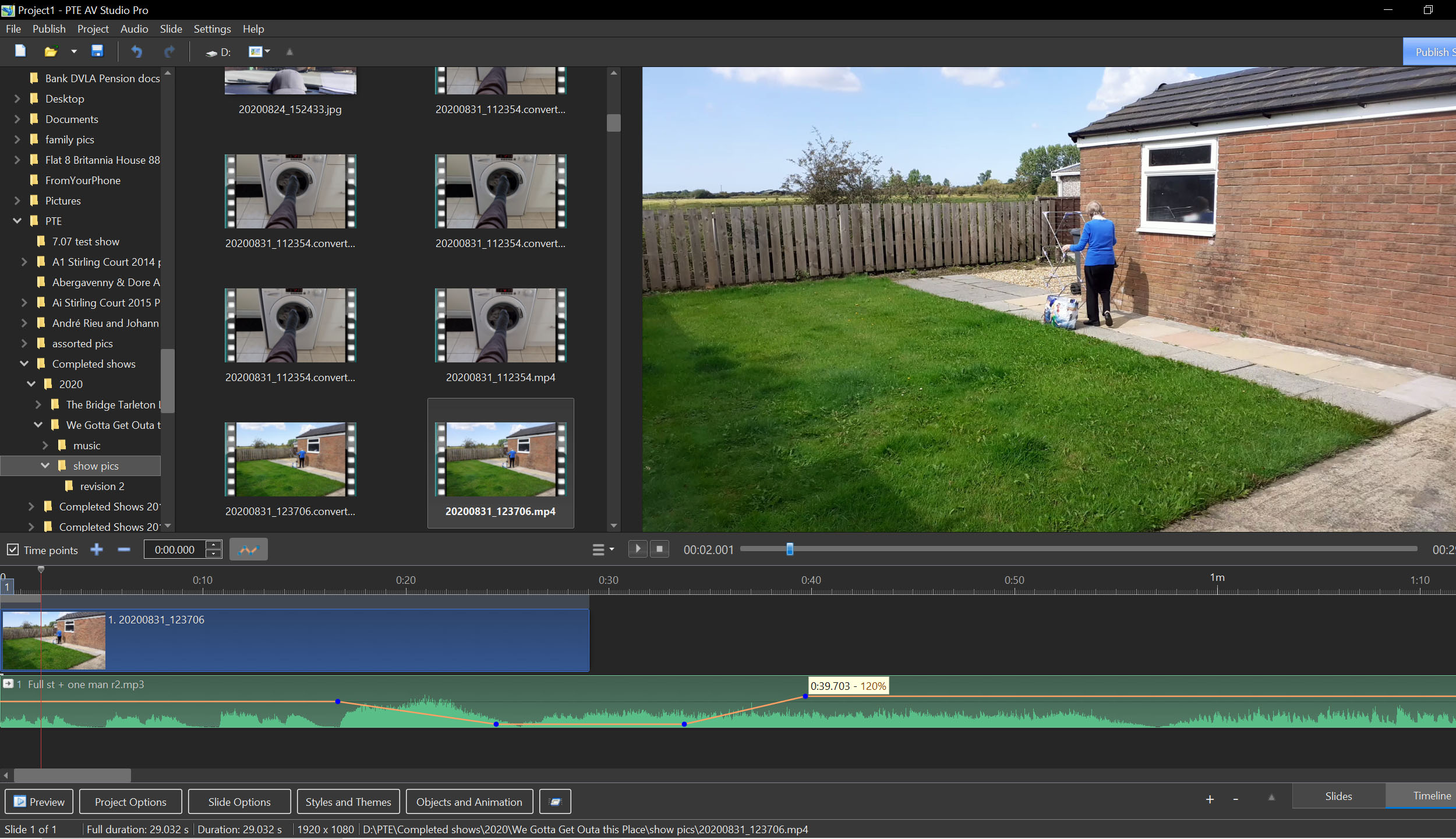Expand the music folder
Viewport: 1456px width, 839px height.
point(45,445)
